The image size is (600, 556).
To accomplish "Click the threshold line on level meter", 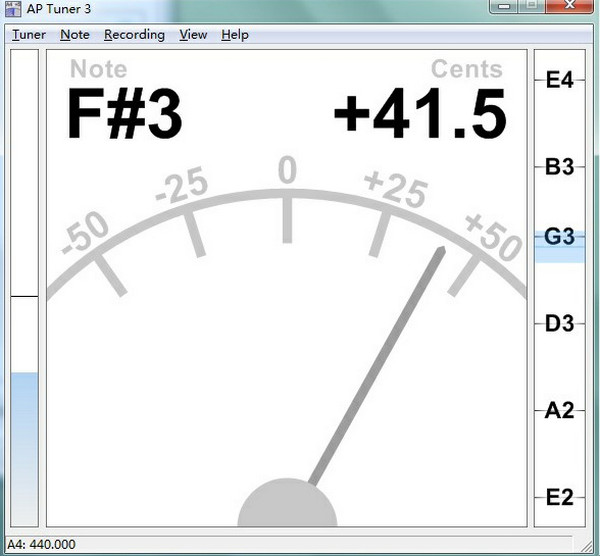I will pos(24,296).
